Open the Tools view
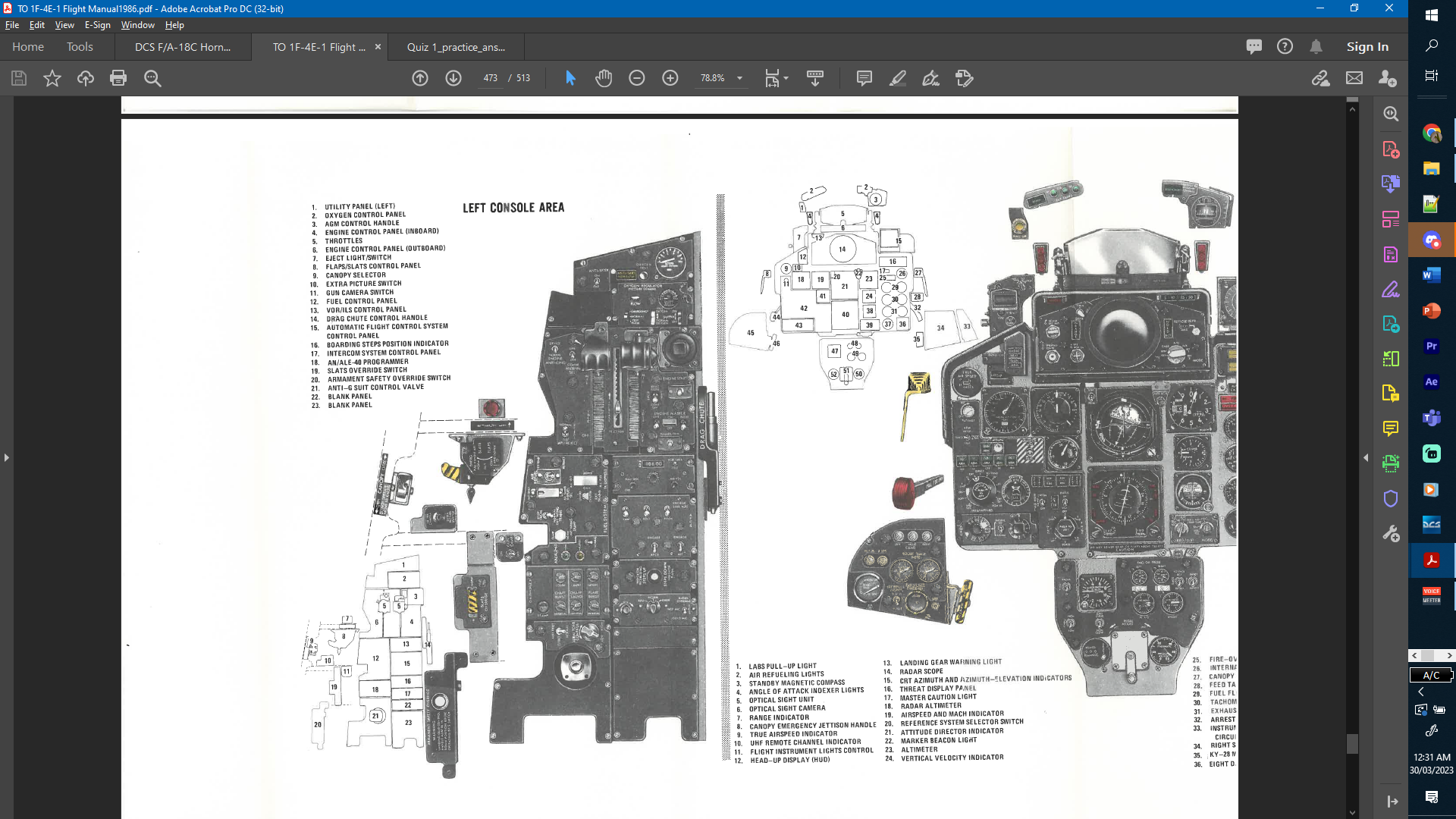This screenshot has width=1456, height=819. [80, 47]
